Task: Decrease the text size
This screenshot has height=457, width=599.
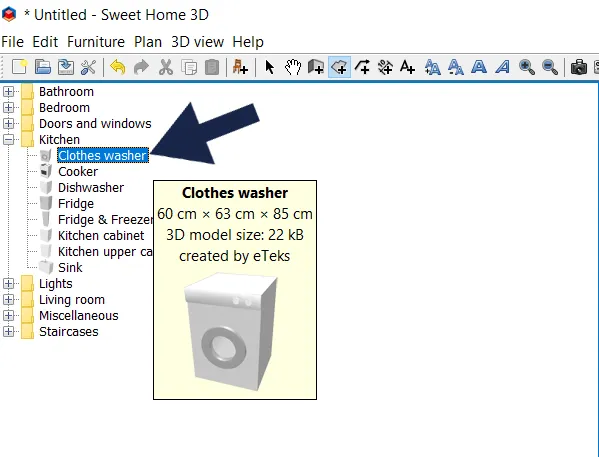Action: point(456,67)
